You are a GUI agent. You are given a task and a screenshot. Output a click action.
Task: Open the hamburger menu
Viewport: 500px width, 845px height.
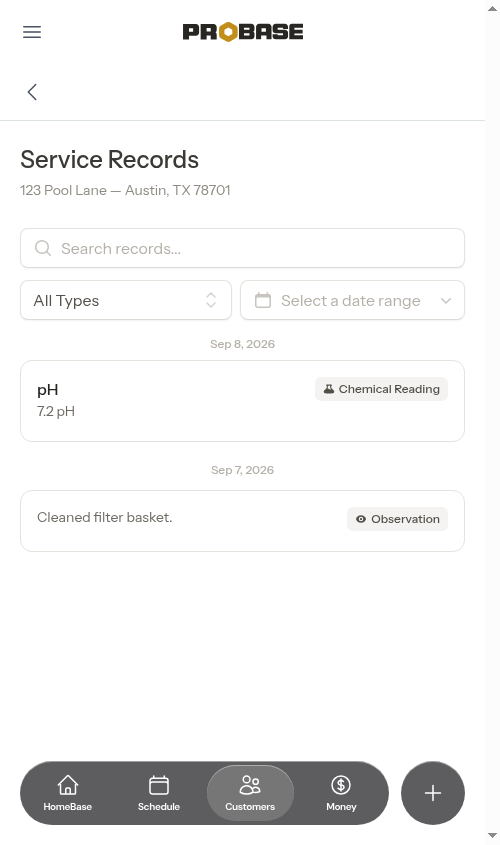[32, 32]
